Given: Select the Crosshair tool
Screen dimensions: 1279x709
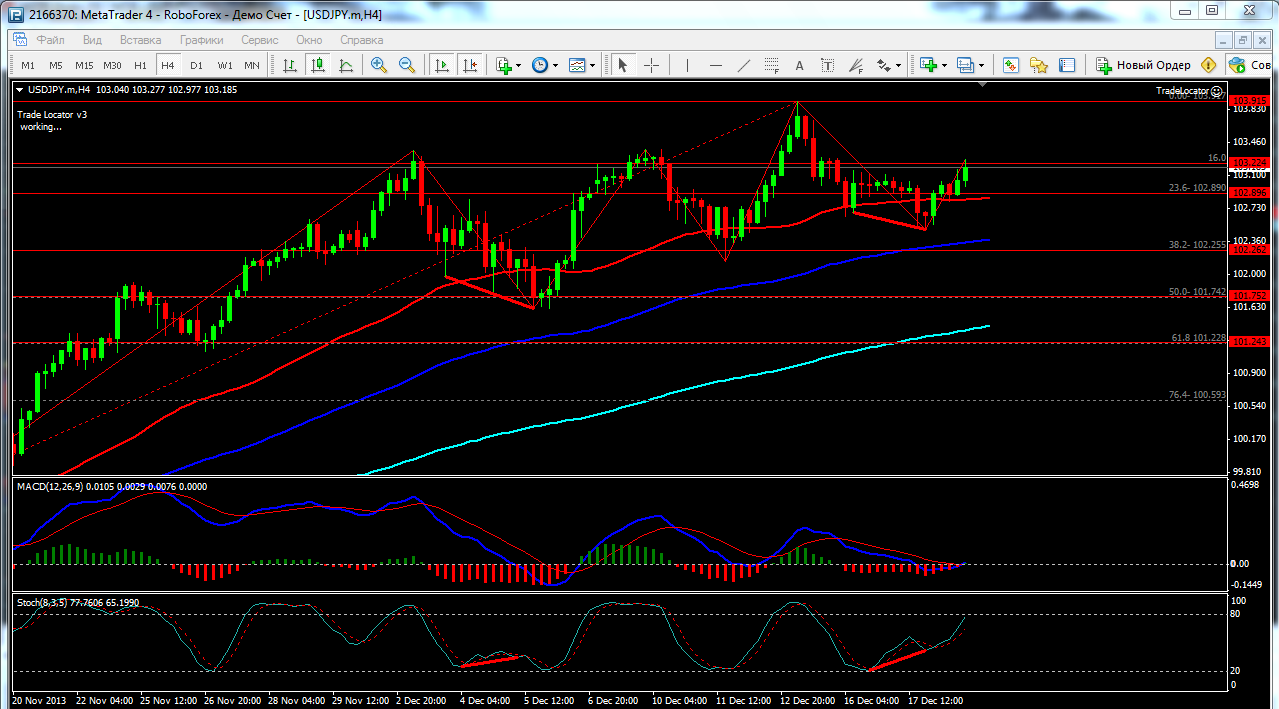Looking at the screenshot, I should point(651,65).
